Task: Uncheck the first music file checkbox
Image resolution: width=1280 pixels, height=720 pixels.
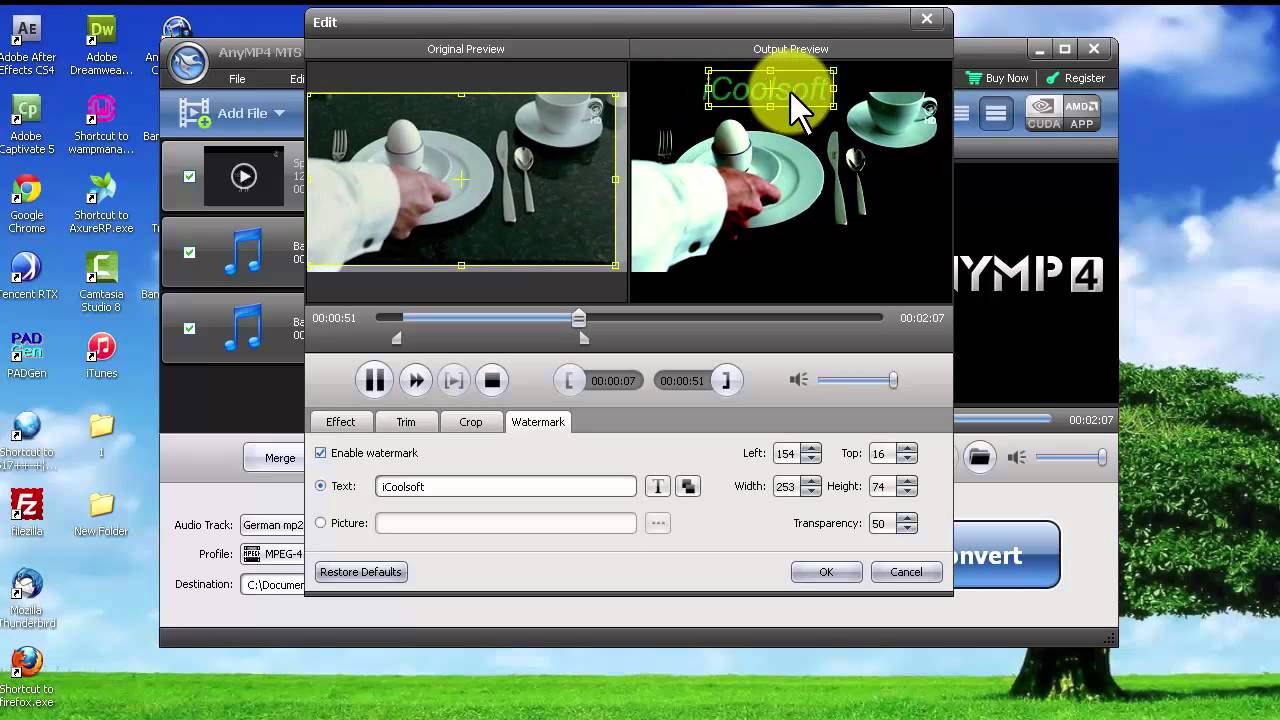Action: point(189,253)
